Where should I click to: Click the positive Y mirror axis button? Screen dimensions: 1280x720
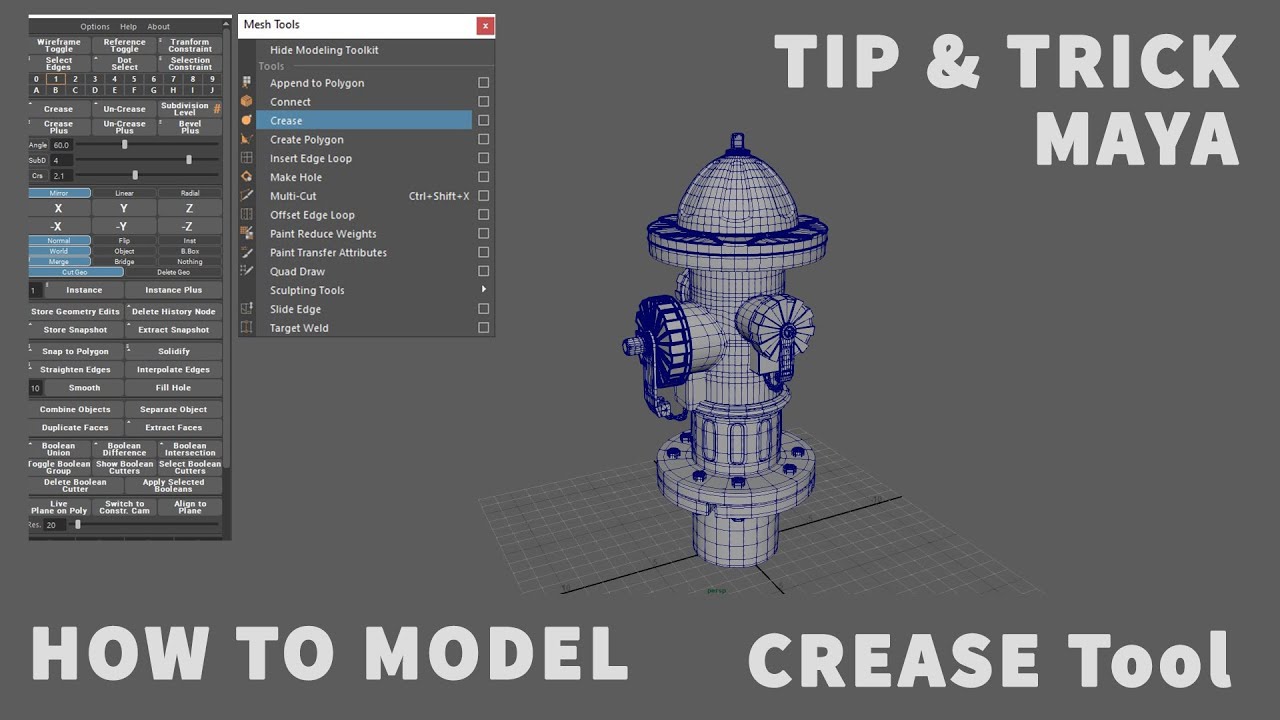(x=124, y=208)
